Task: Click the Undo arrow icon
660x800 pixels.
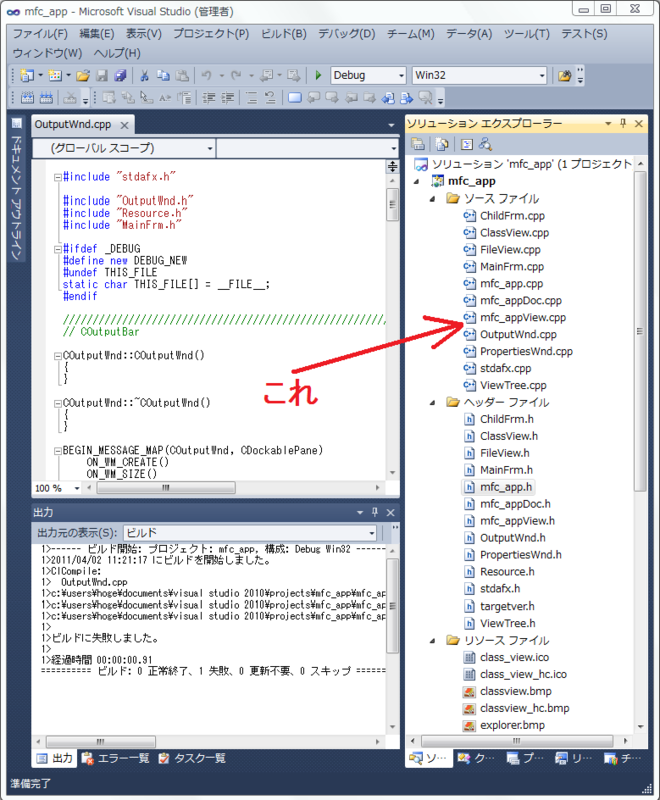Action: coord(207,76)
